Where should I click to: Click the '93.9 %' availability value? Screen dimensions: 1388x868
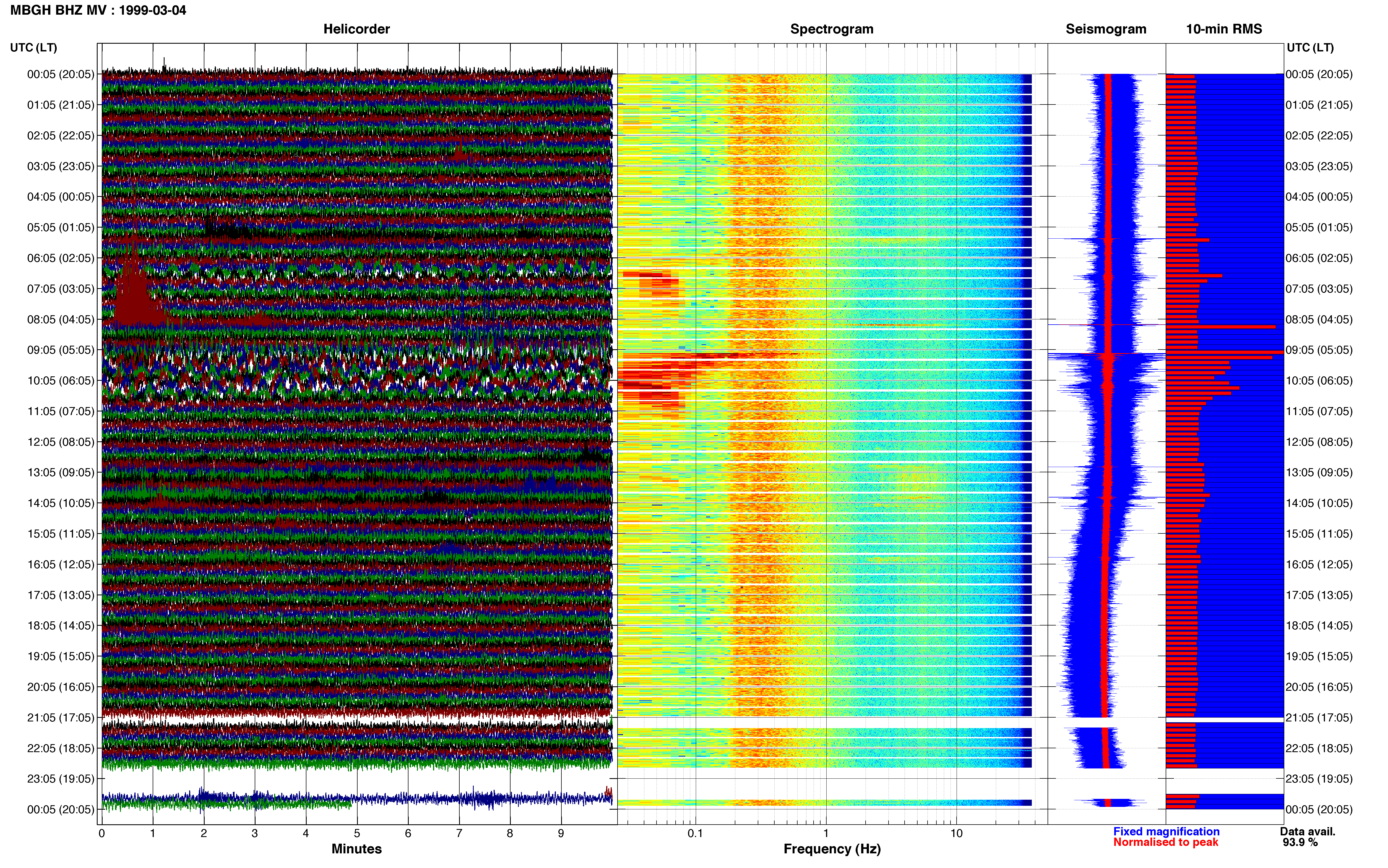tap(1300, 843)
